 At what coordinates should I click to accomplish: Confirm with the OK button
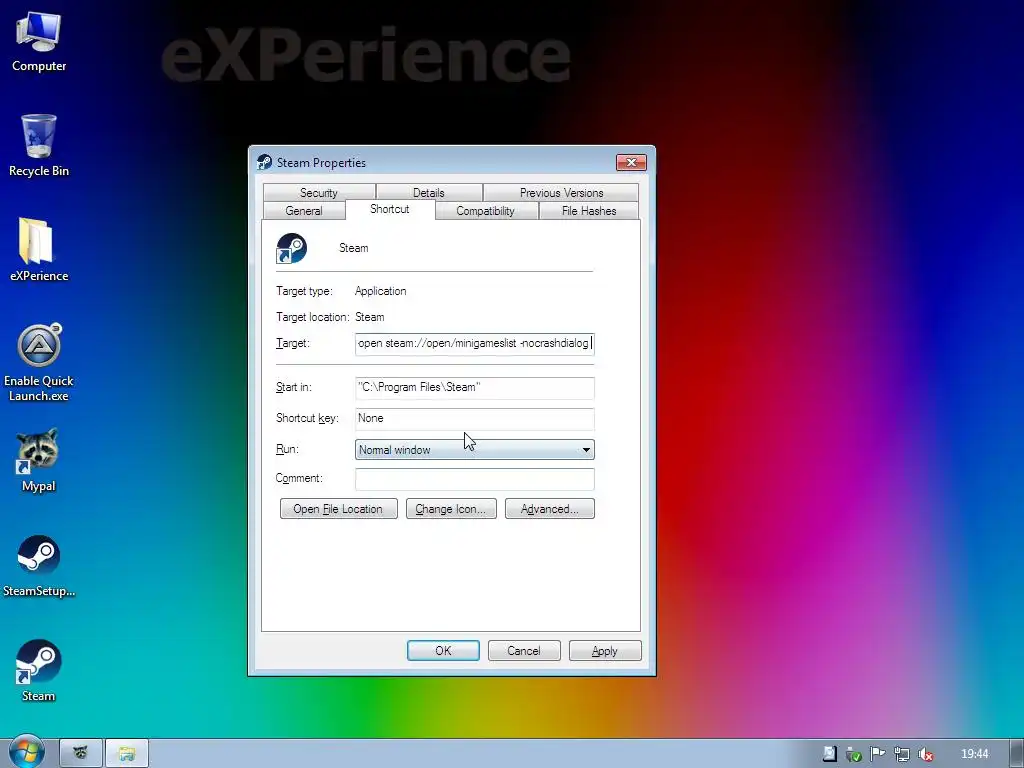[x=443, y=650]
